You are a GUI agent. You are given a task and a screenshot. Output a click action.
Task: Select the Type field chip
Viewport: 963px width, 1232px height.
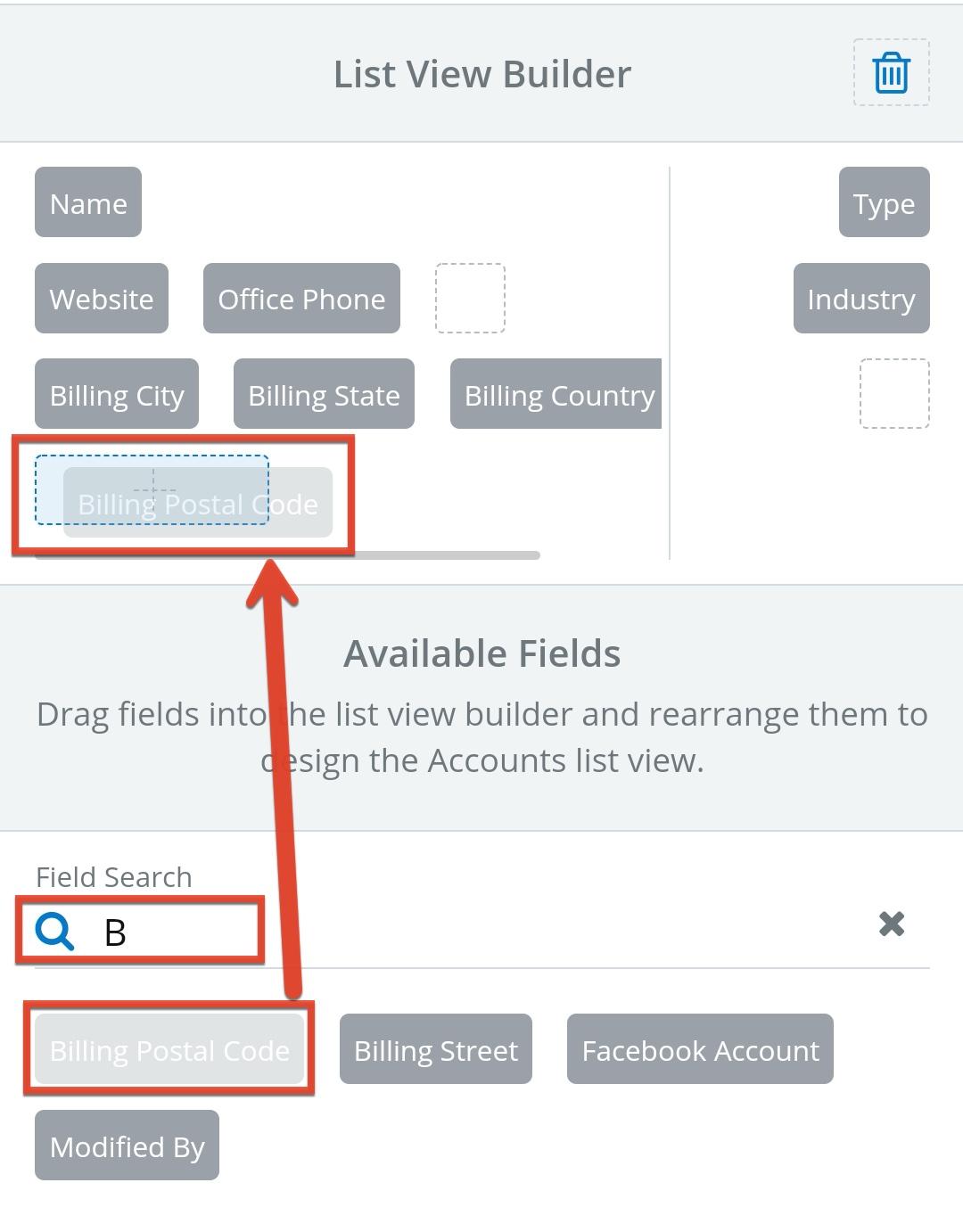click(x=884, y=202)
